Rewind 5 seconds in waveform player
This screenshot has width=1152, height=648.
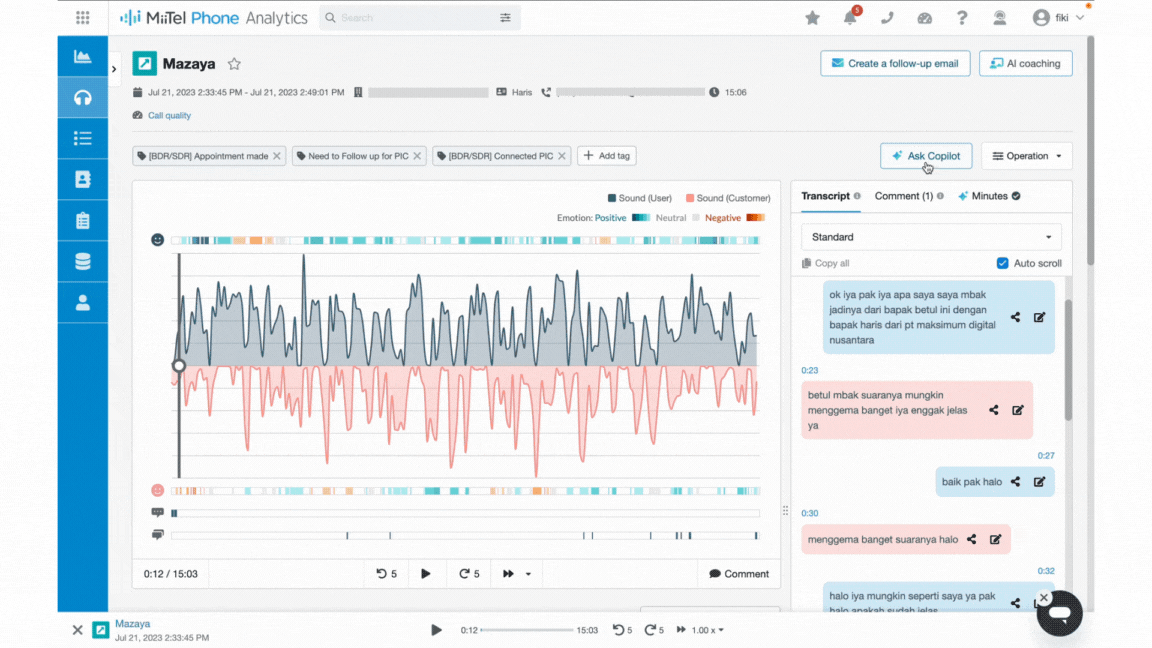(387, 574)
